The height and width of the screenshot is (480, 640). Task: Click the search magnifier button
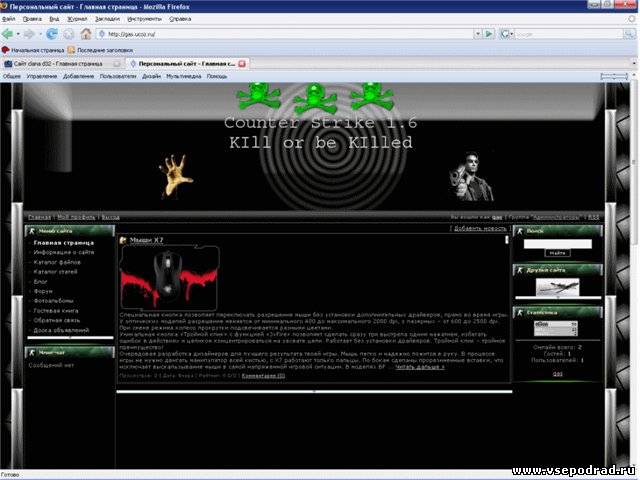point(629,34)
